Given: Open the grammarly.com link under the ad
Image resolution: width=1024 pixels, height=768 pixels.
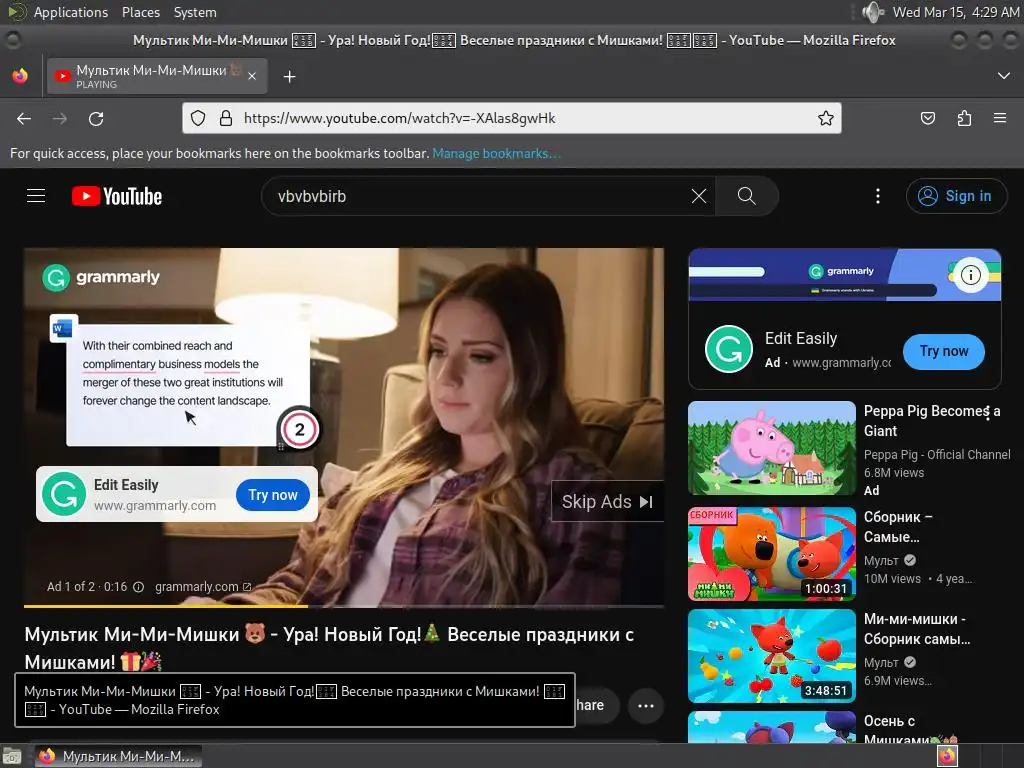Looking at the screenshot, I should [x=202, y=587].
